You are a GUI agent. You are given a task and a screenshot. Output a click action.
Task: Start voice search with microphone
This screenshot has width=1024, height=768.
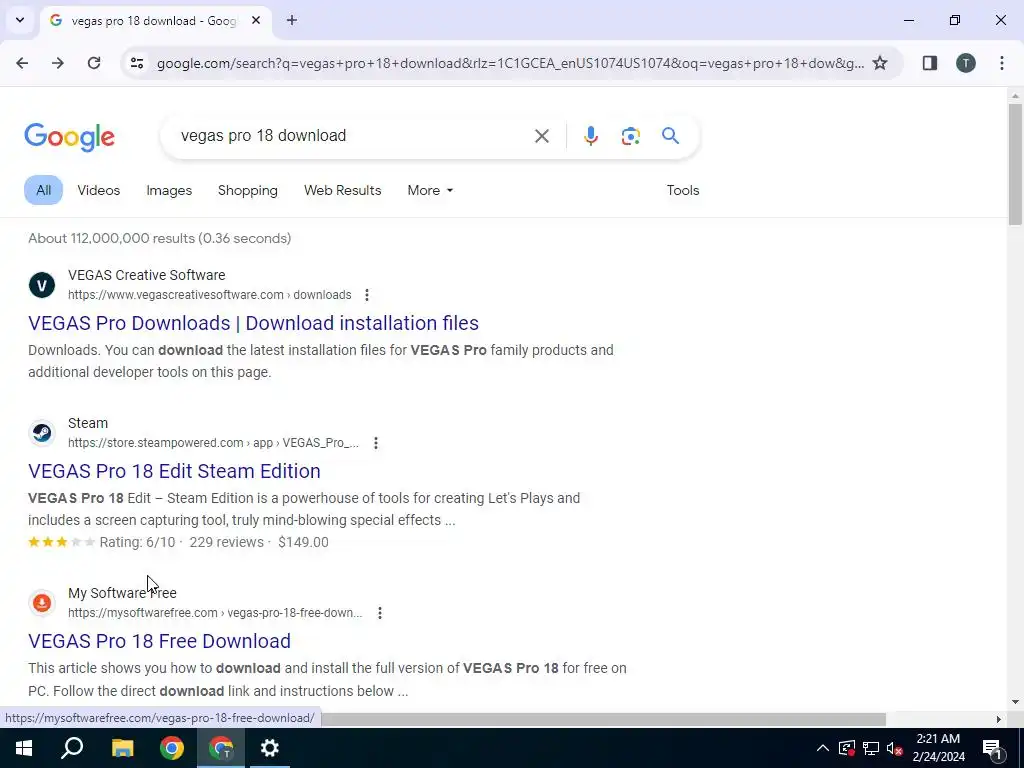click(591, 136)
